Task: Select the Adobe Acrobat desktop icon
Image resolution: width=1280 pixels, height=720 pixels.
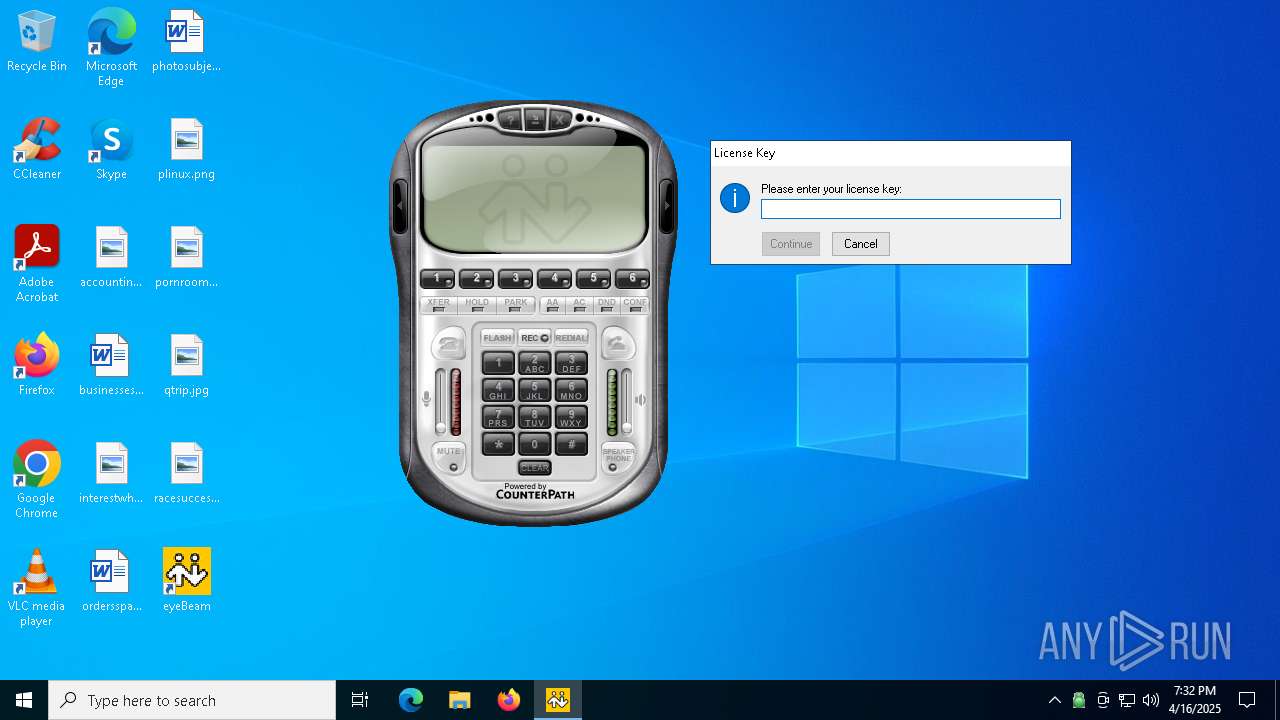Action: [37, 264]
